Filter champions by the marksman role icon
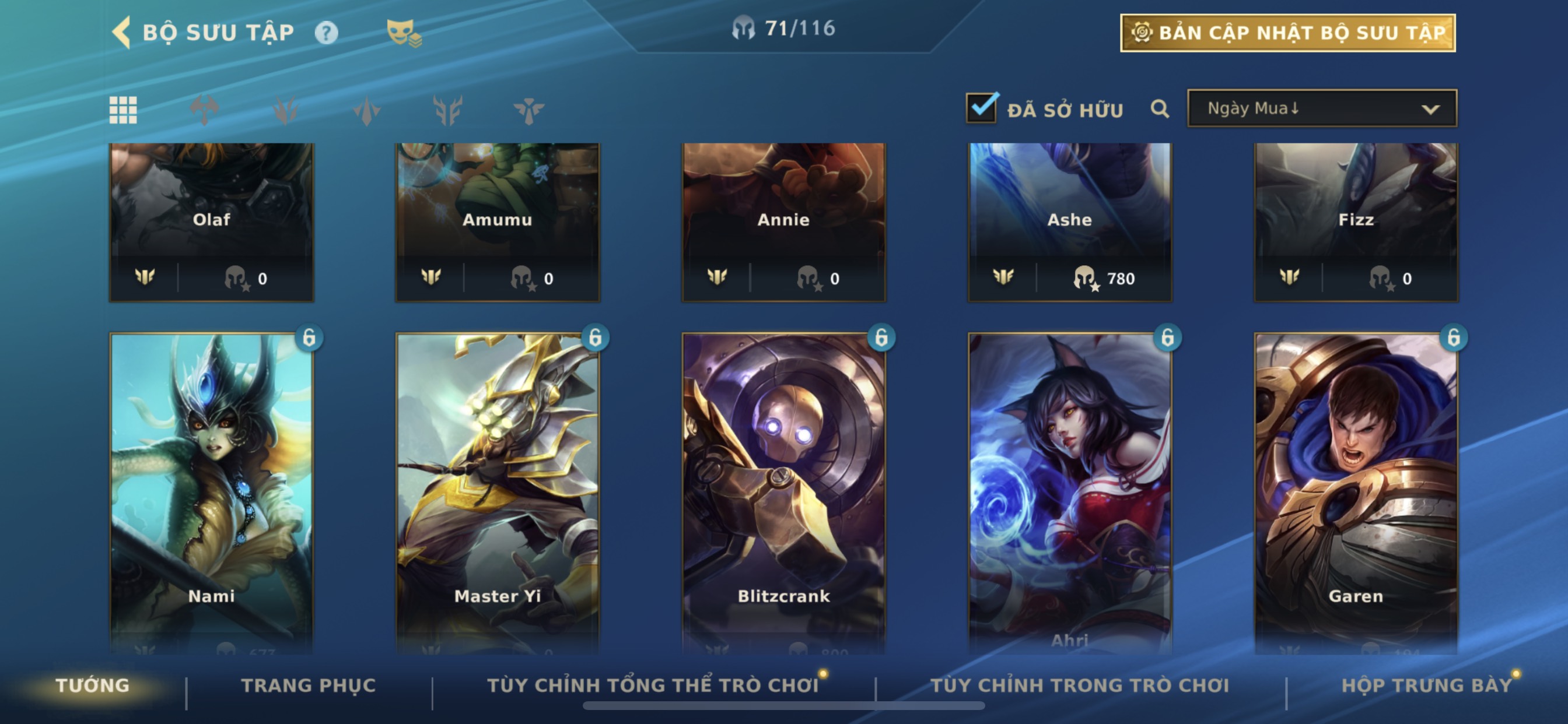The image size is (1568, 724). tap(366, 110)
